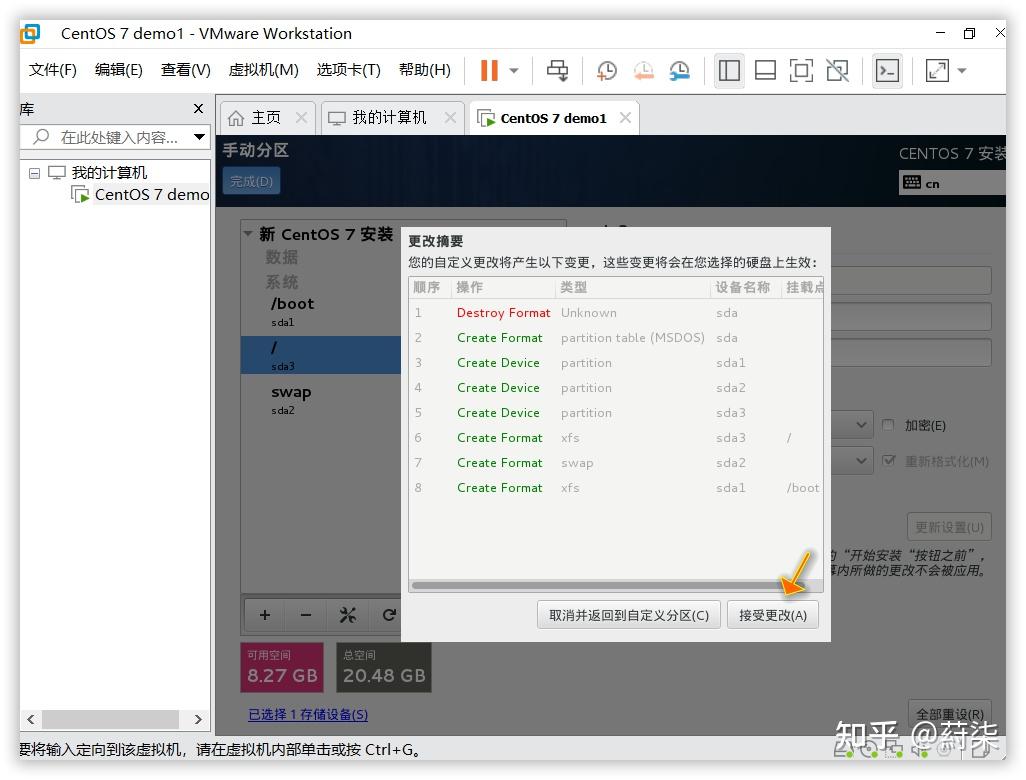Click the 类型 column header

tap(632, 287)
